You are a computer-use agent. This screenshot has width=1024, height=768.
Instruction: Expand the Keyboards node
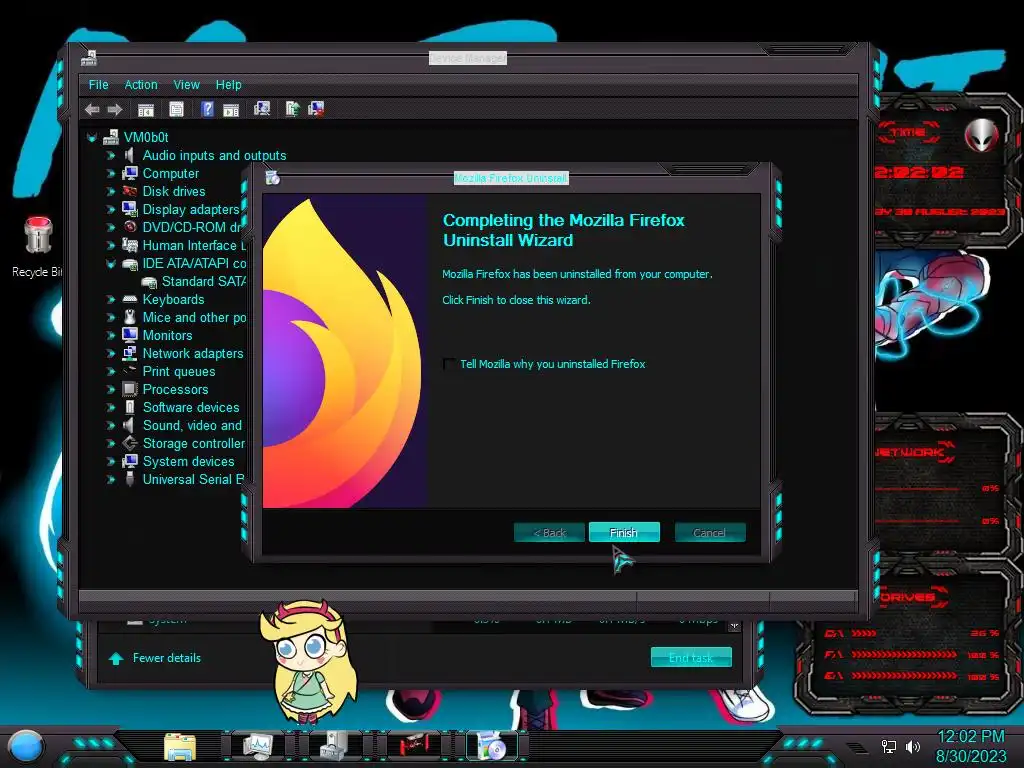point(110,299)
